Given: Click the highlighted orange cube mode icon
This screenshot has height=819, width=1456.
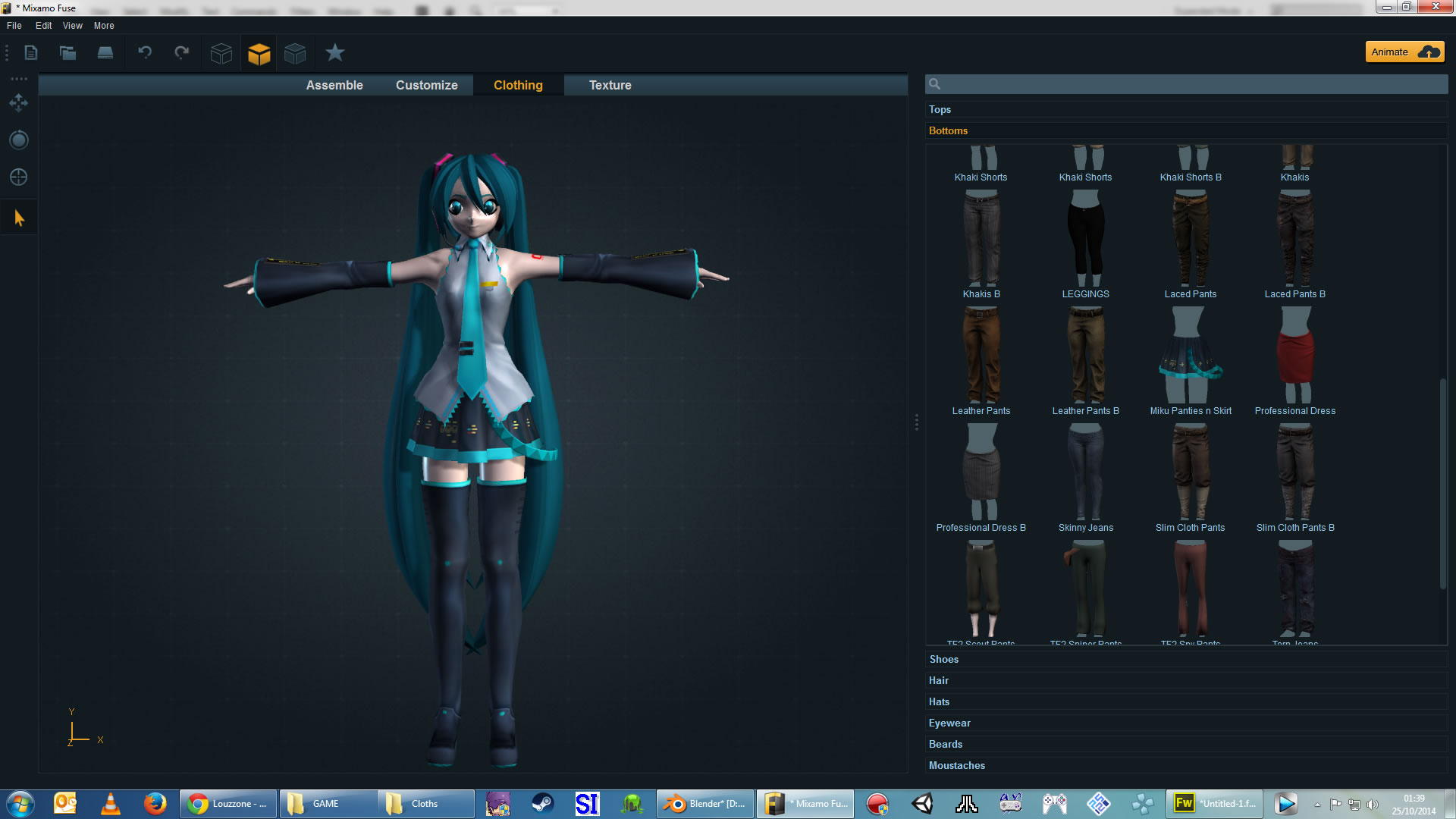Looking at the screenshot, I should 259,53.
